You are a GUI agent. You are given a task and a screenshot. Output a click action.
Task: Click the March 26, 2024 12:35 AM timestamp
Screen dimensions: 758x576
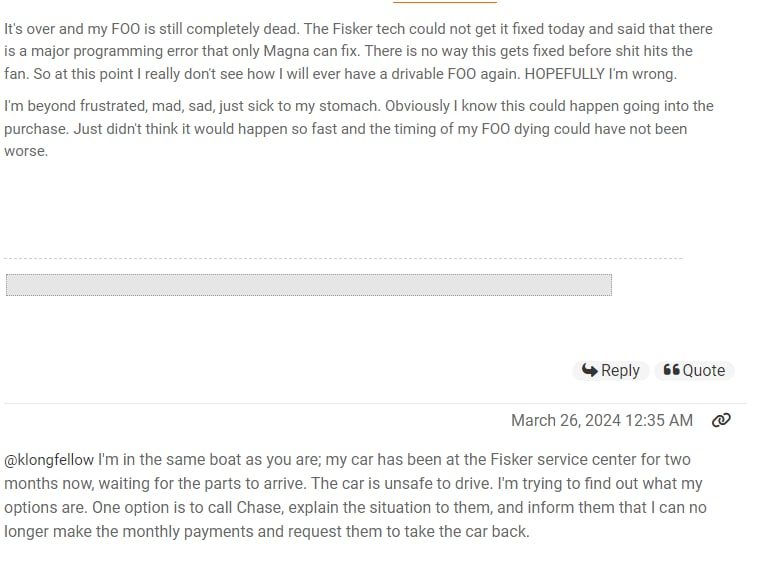[602, 420]
